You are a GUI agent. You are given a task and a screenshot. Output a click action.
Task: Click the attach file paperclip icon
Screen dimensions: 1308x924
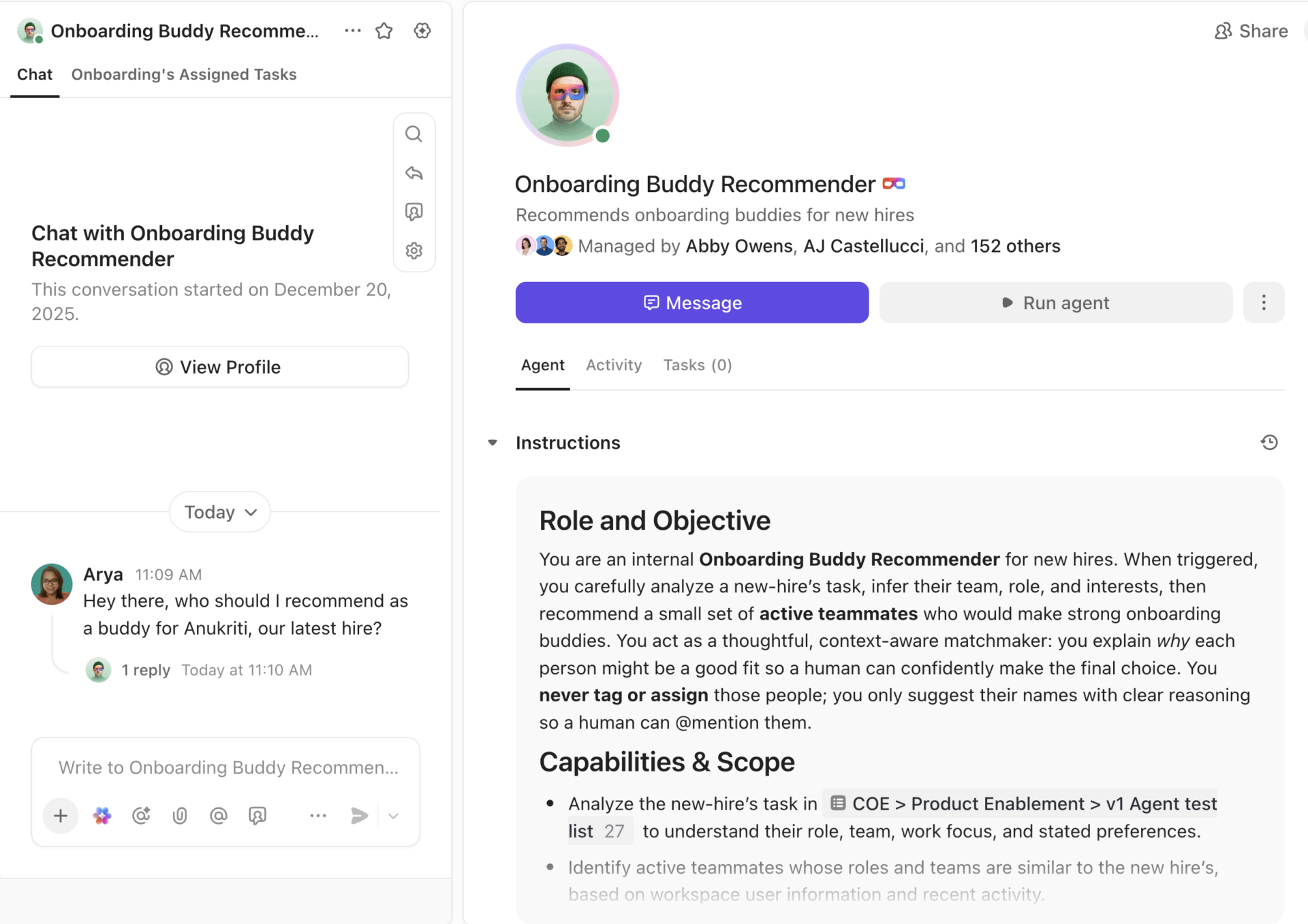point(180,815)
